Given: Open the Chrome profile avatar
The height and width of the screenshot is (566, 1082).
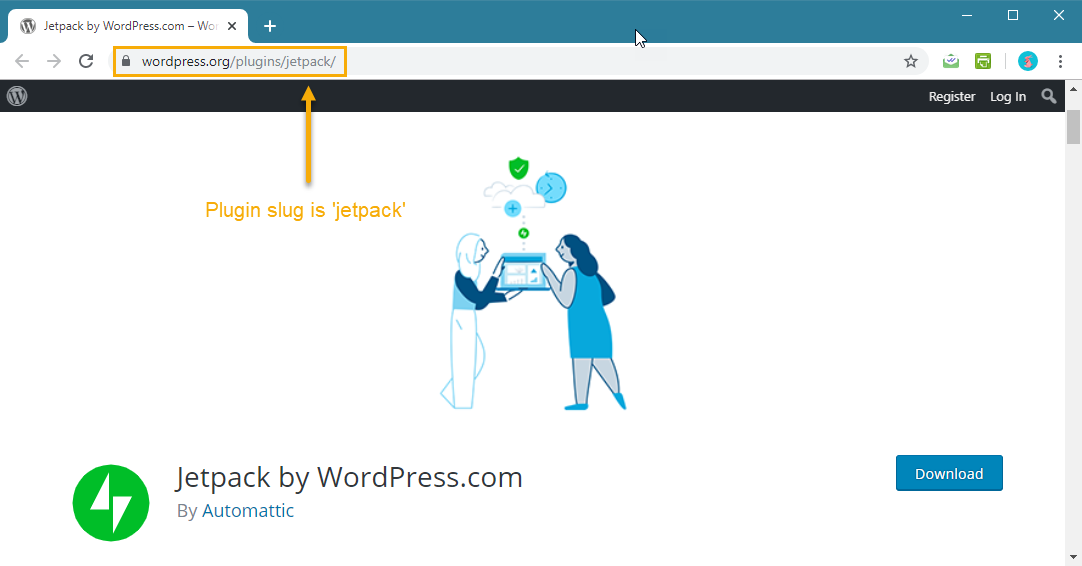Looking at the screenshot, I should click(1027, 61).
